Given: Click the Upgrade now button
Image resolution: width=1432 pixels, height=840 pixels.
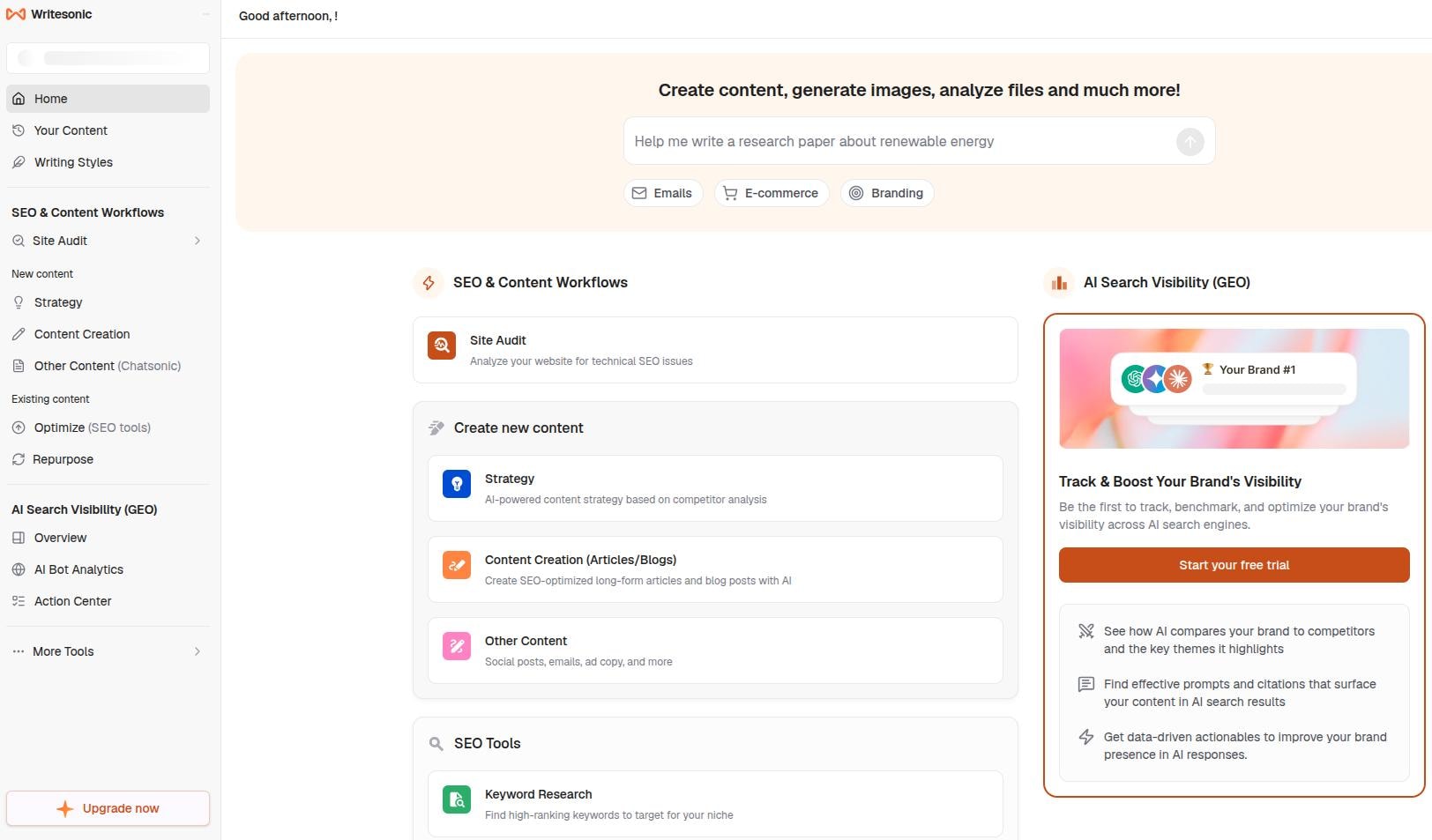Looking at the screenshot, I should (108, 808).
